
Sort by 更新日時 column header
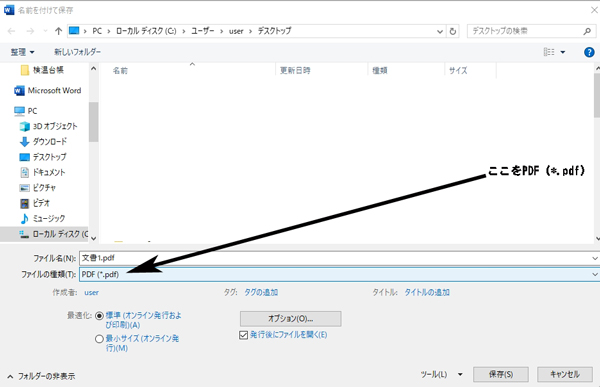click(295, 70)
